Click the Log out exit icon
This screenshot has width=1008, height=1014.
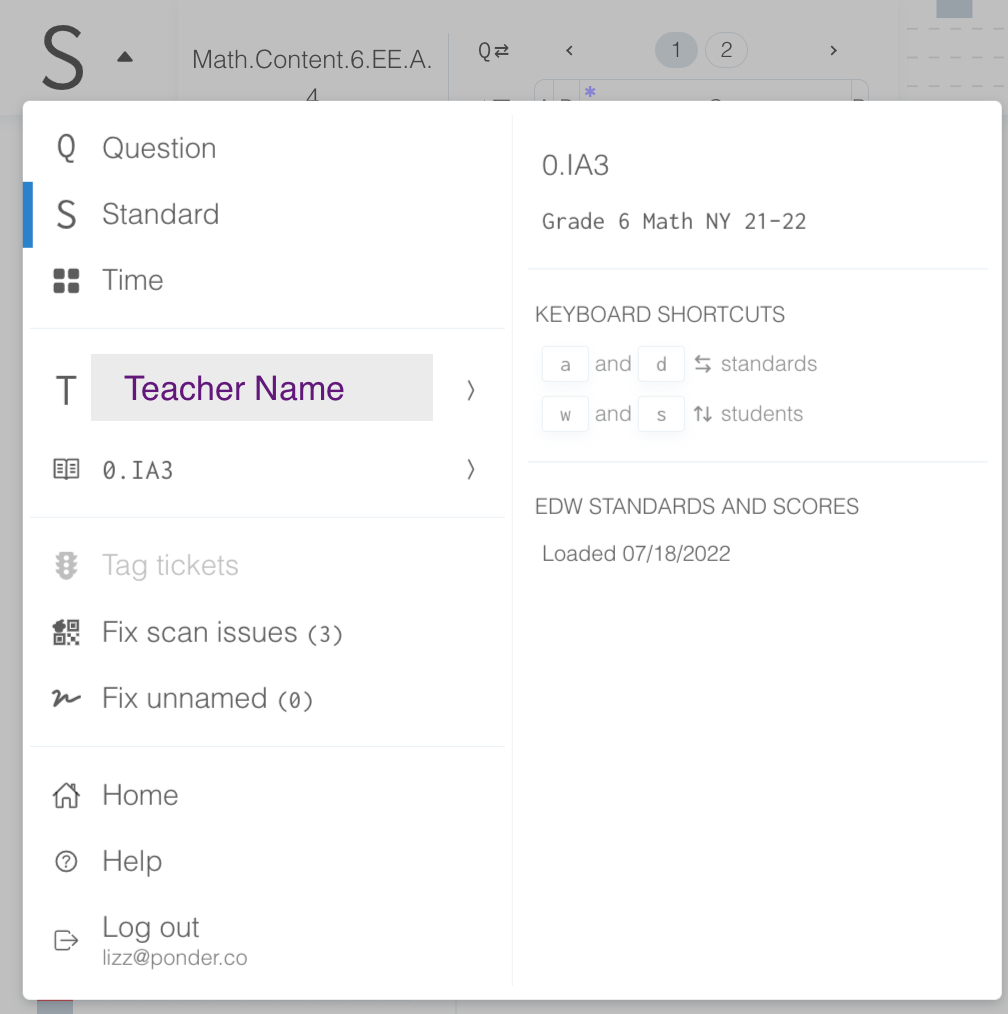tap(66, 940)
